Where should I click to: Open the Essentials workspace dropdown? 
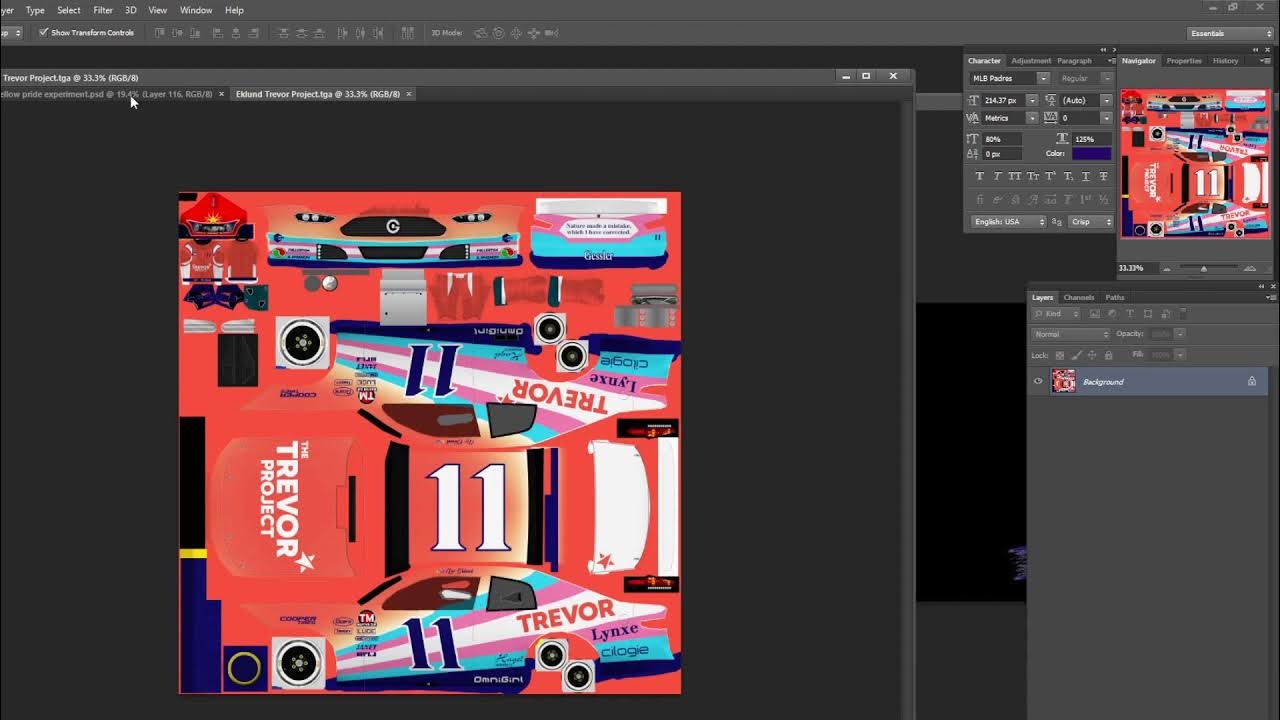[1230, 33]
